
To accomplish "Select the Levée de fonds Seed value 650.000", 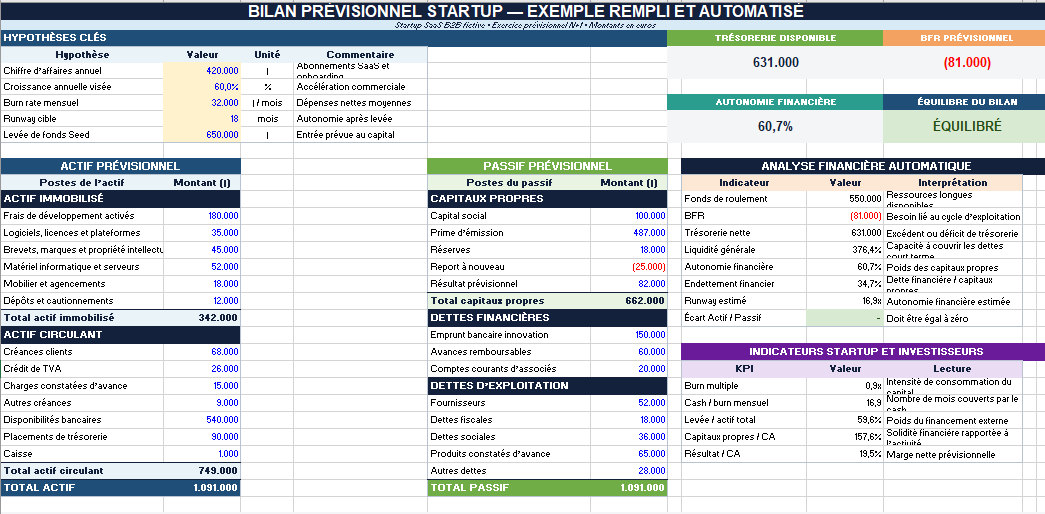I will pos(201,135).
